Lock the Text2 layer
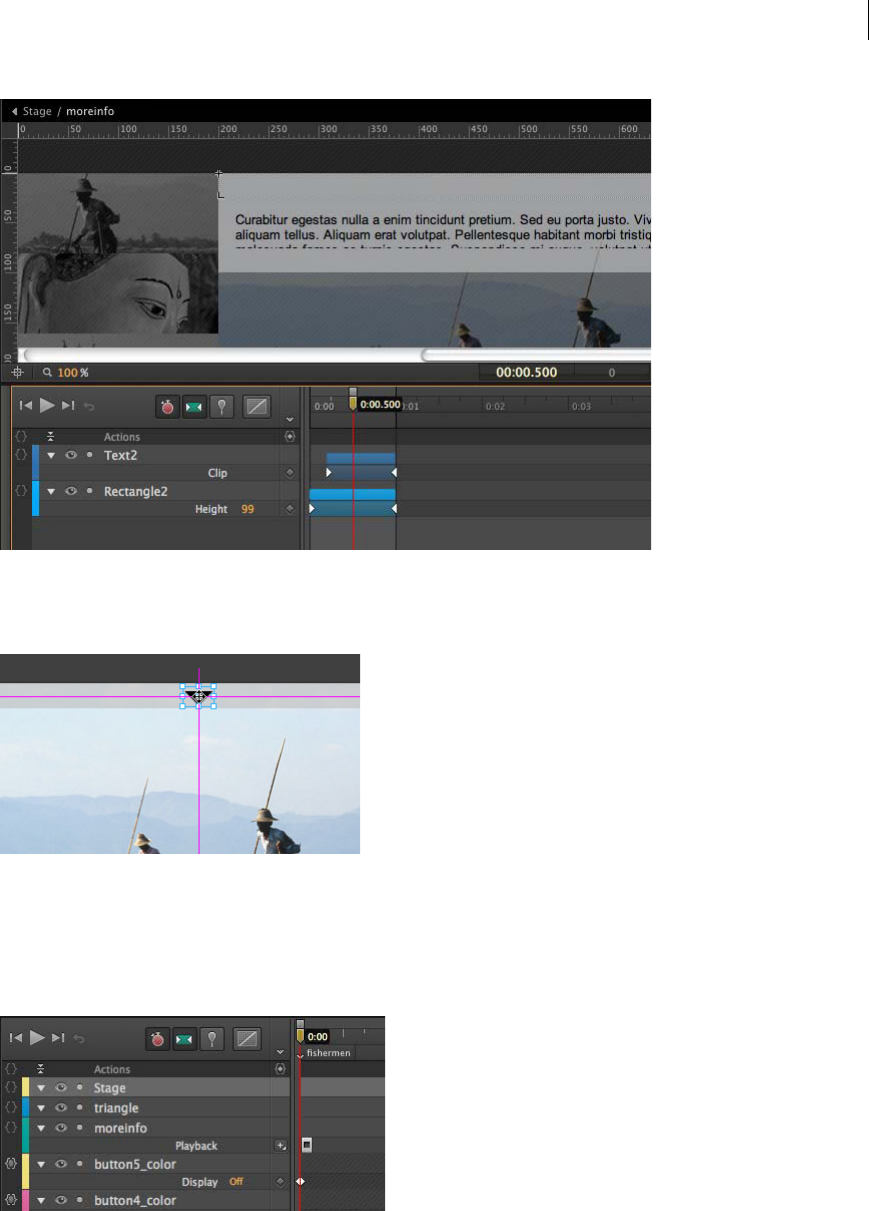The height and width of the screenshot is (1211, 869). point(89,455)
